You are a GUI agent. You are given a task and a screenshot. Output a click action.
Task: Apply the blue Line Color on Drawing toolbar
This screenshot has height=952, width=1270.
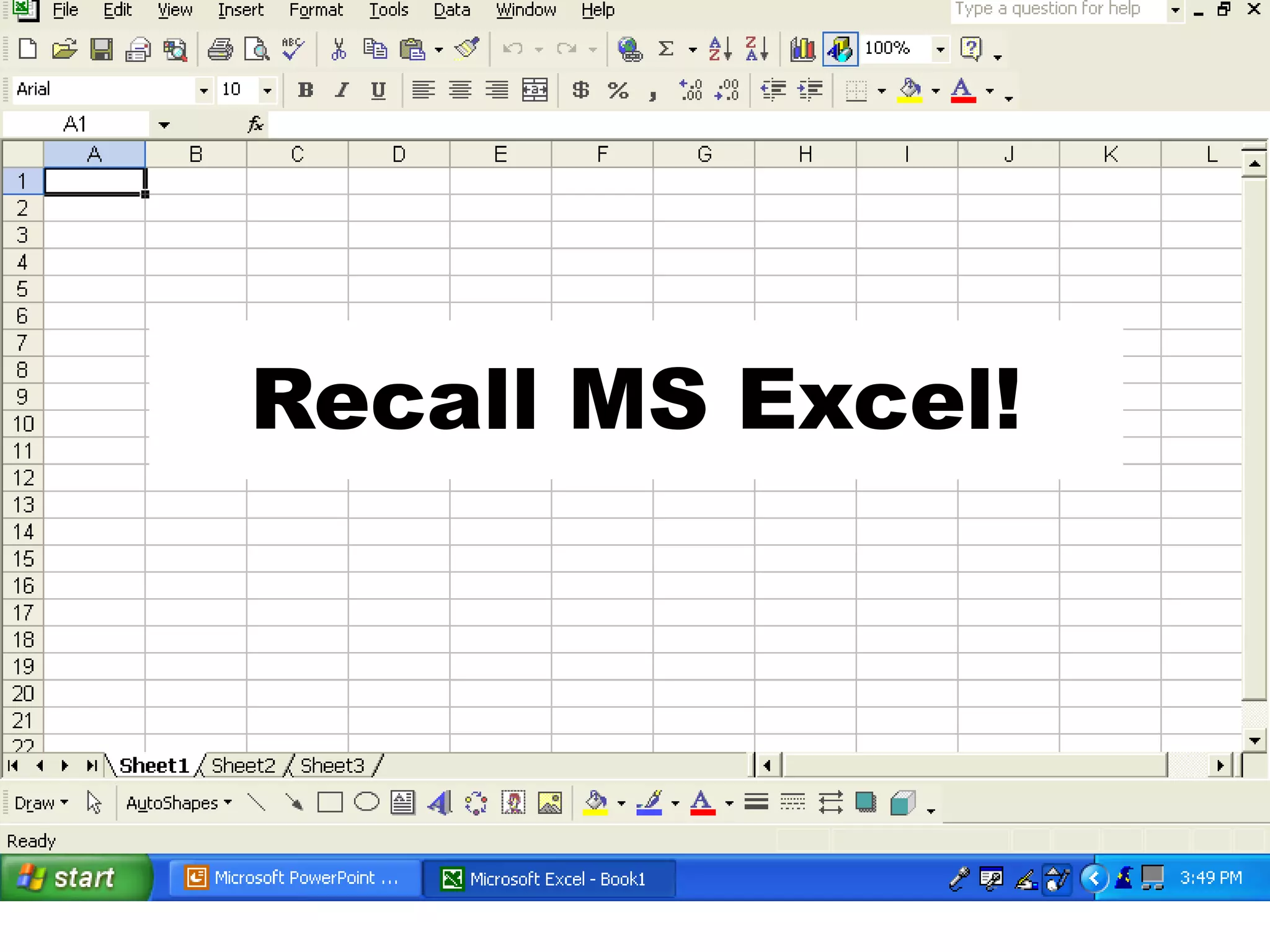[649, 803]
